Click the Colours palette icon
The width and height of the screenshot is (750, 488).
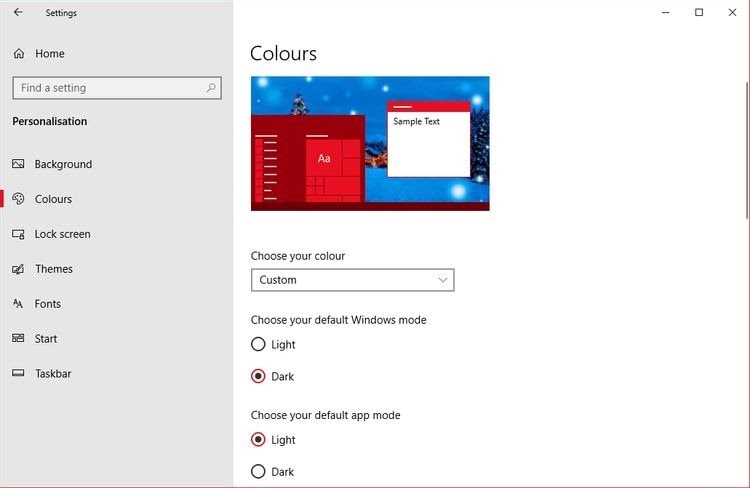coord(18,199)
